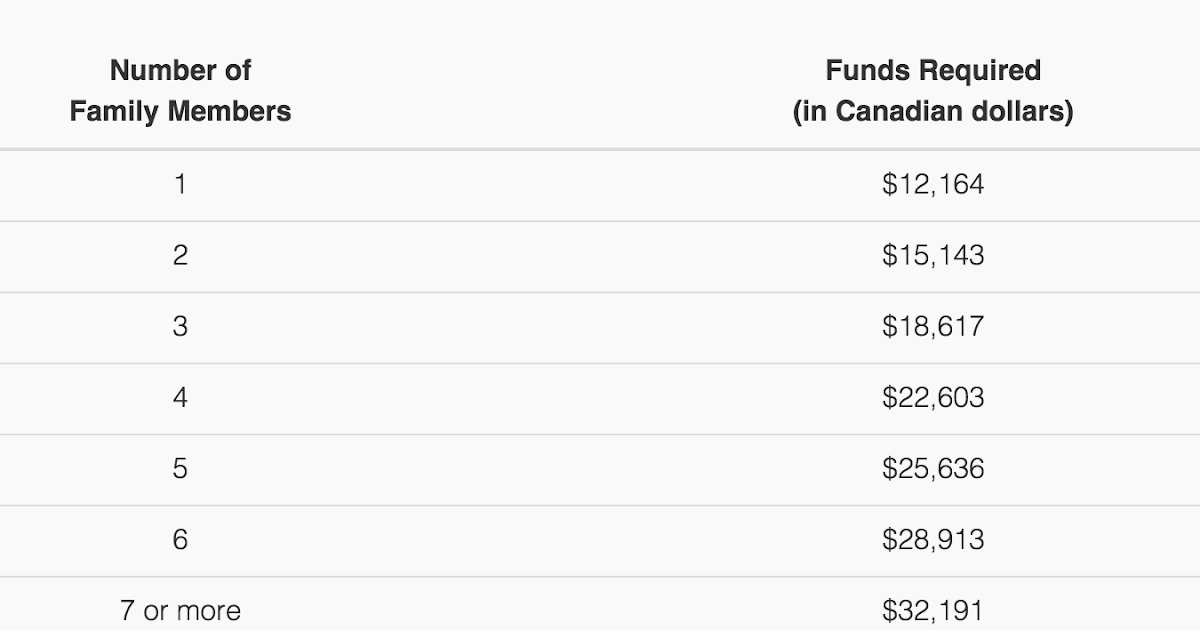Click the "Family Members" header line
The image size is (1200, 630).
click(180, 111)
